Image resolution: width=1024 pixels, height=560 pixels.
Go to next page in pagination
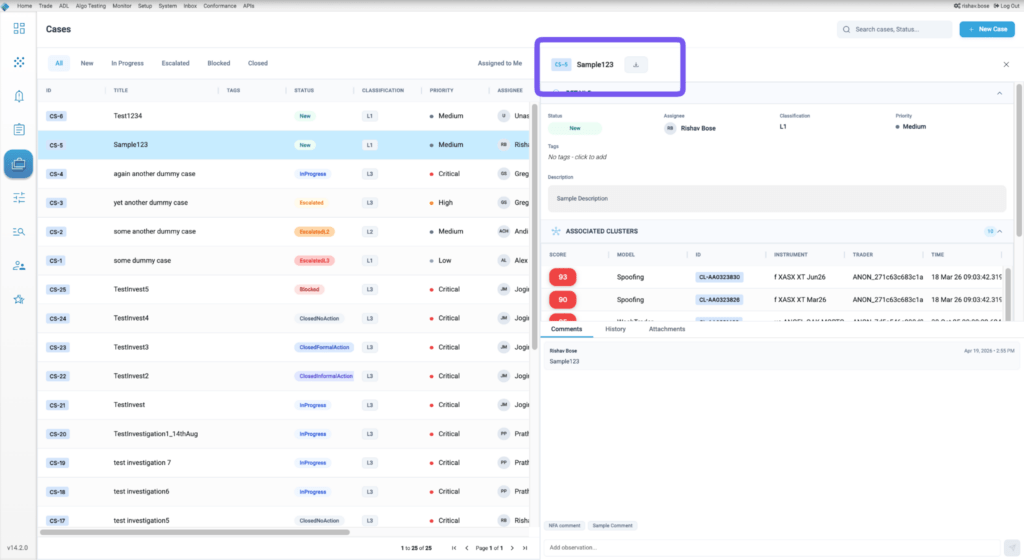[x=512, y=548]
